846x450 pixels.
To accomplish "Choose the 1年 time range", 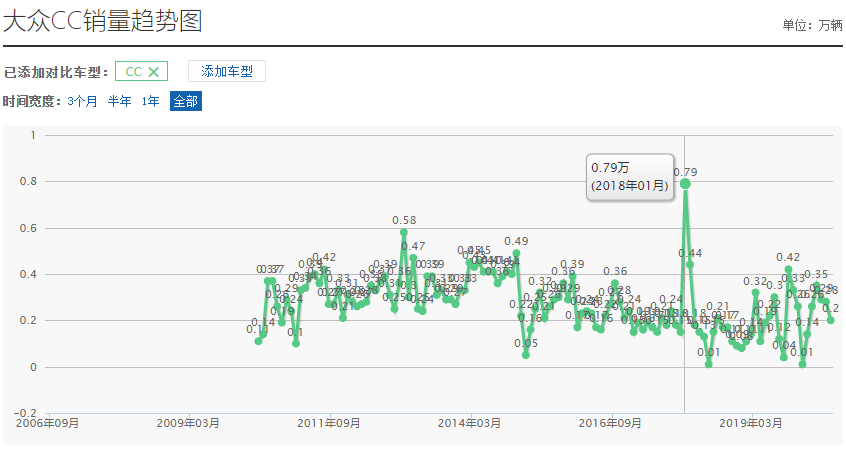I will pyautogui.click(x=150, y=102).
